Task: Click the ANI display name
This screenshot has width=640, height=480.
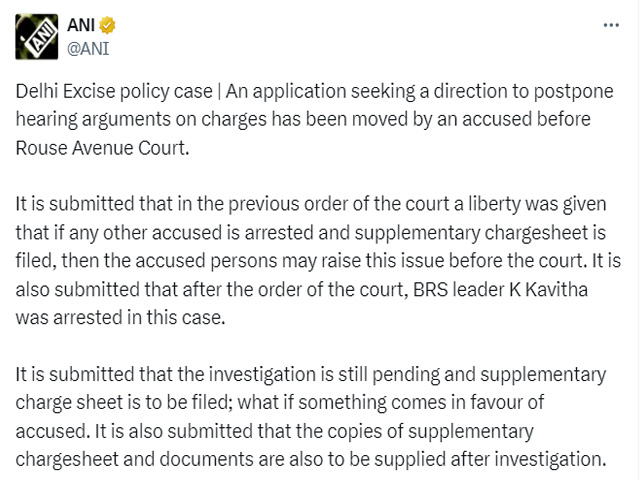Action: 81,25
